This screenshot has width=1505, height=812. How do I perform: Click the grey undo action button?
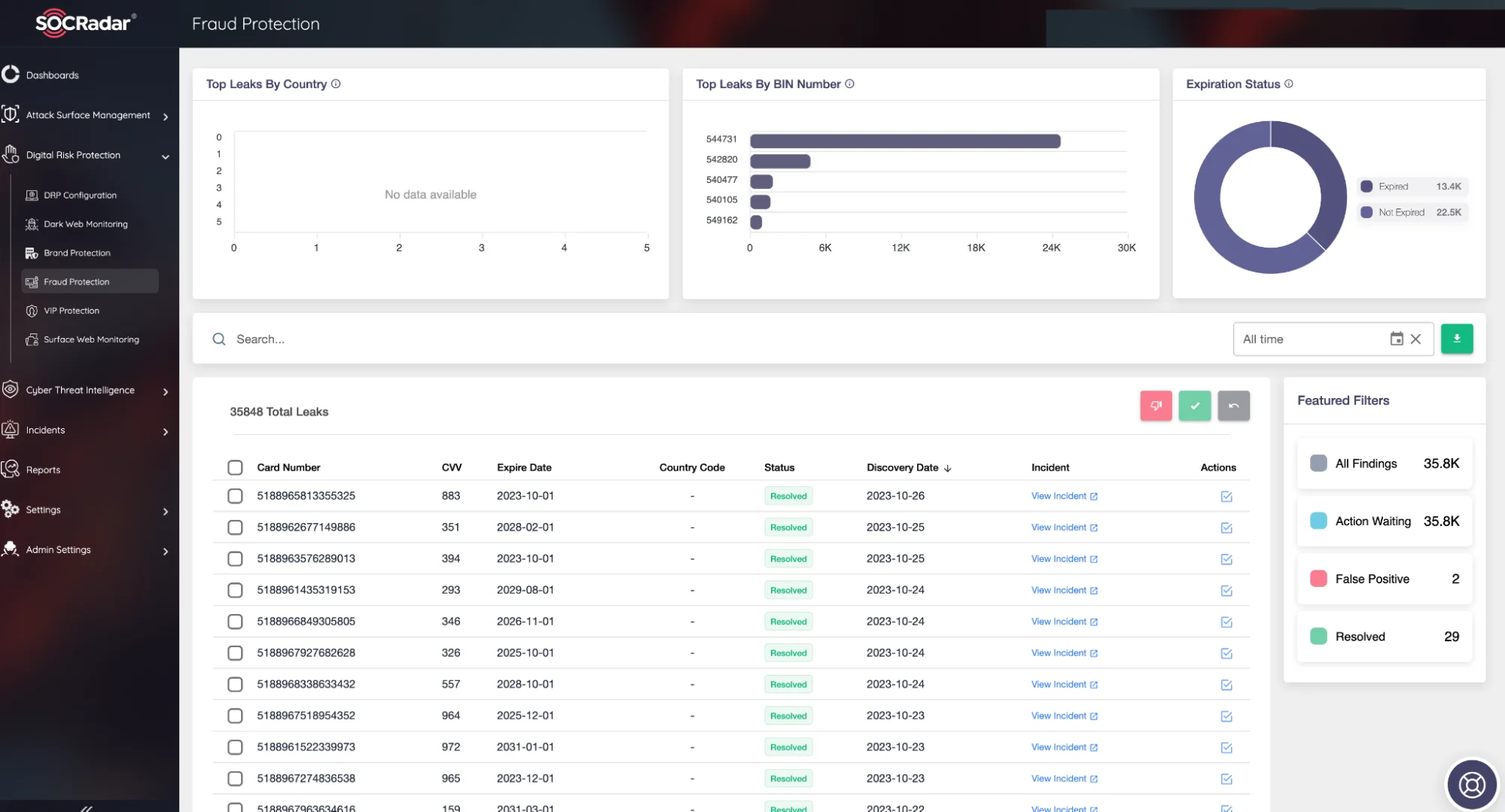click(x=1233, y=406)
